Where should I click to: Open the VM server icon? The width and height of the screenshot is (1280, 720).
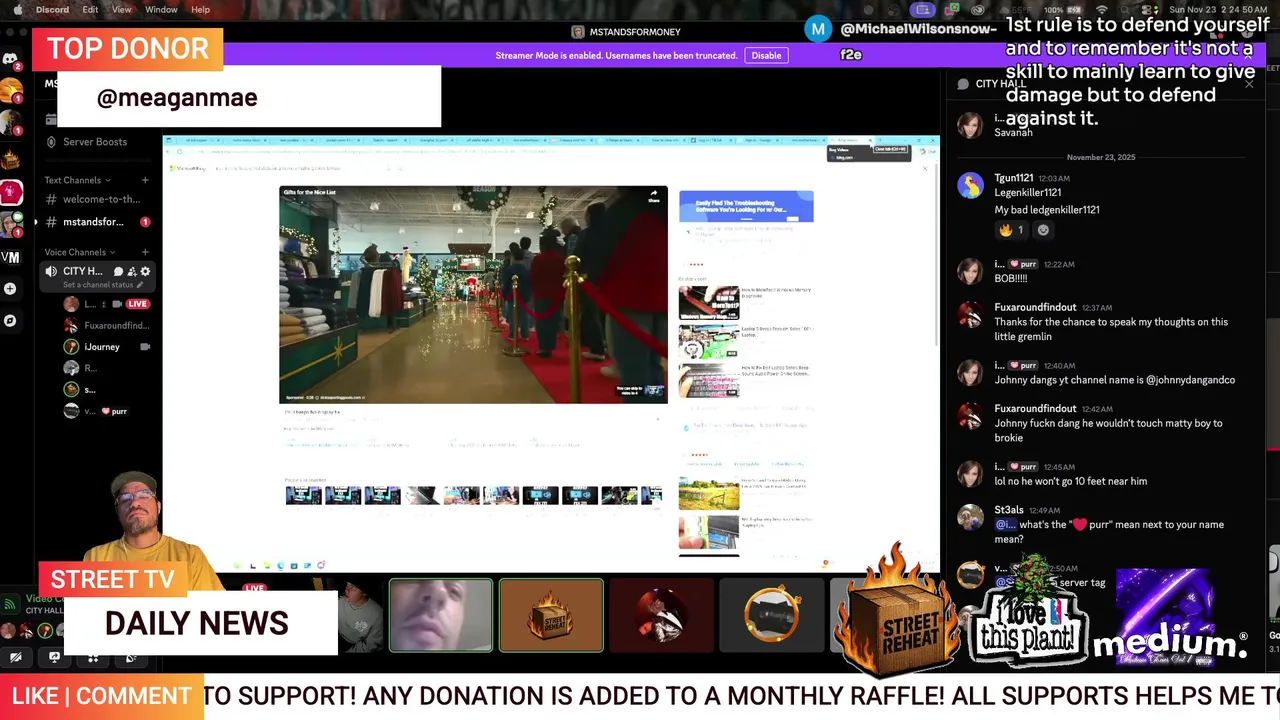point(10,257)
